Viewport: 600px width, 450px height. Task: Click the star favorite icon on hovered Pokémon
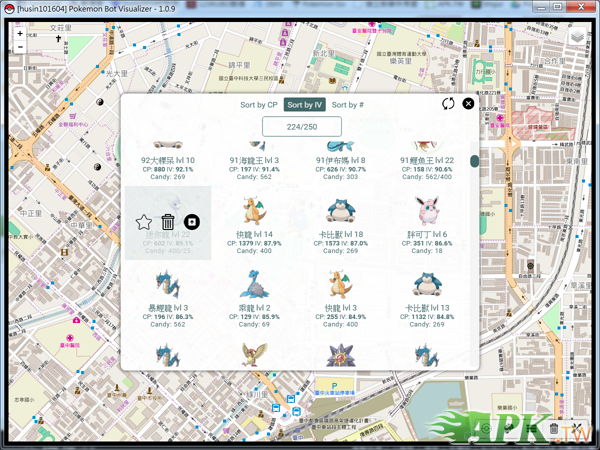point(143,222)
